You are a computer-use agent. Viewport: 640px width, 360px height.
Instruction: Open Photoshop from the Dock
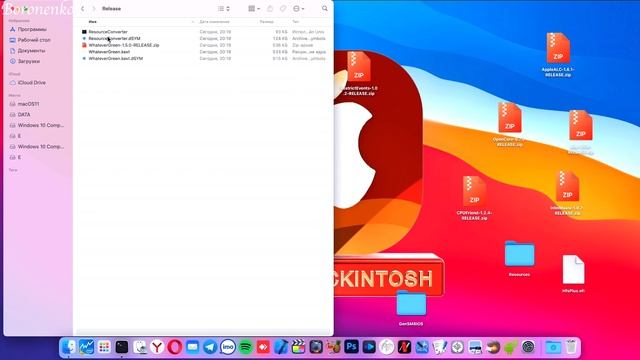pyautogui.click(x=351, y=347)
